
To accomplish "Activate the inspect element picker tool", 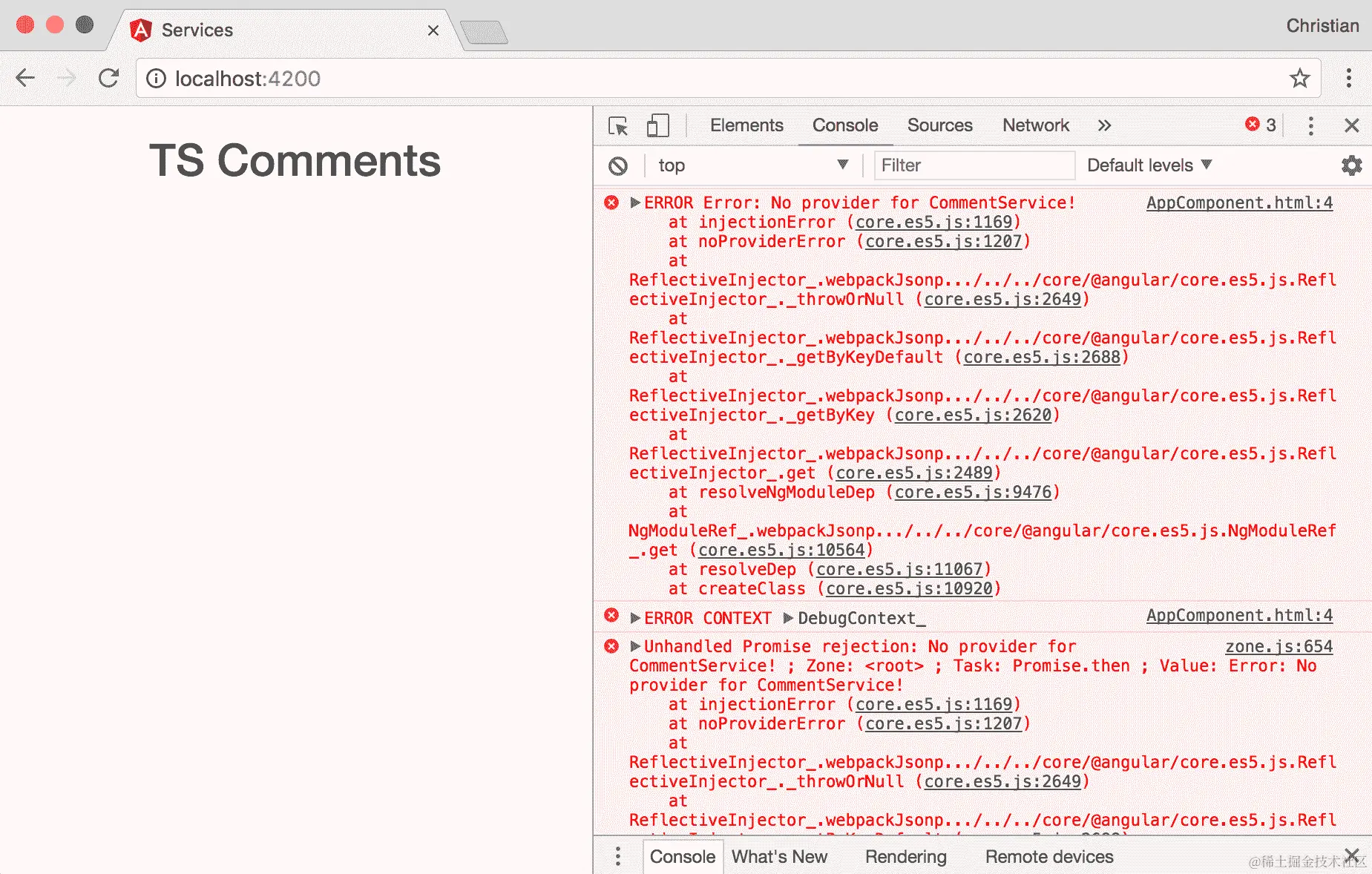I will tap(618, 125).
